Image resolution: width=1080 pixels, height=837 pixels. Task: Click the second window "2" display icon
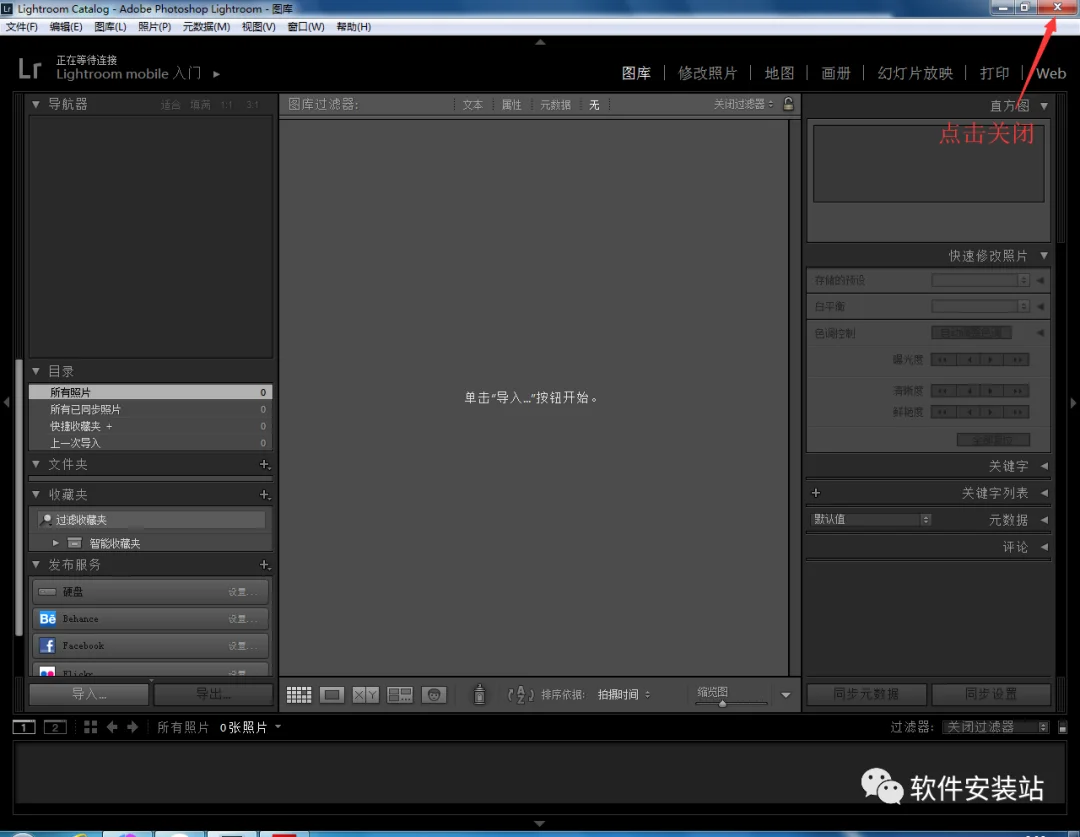click(x=55, y=727)
